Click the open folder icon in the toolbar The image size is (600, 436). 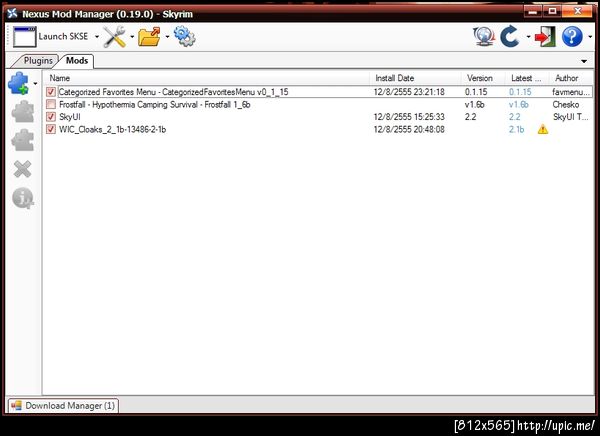click(x=149, y=37)
